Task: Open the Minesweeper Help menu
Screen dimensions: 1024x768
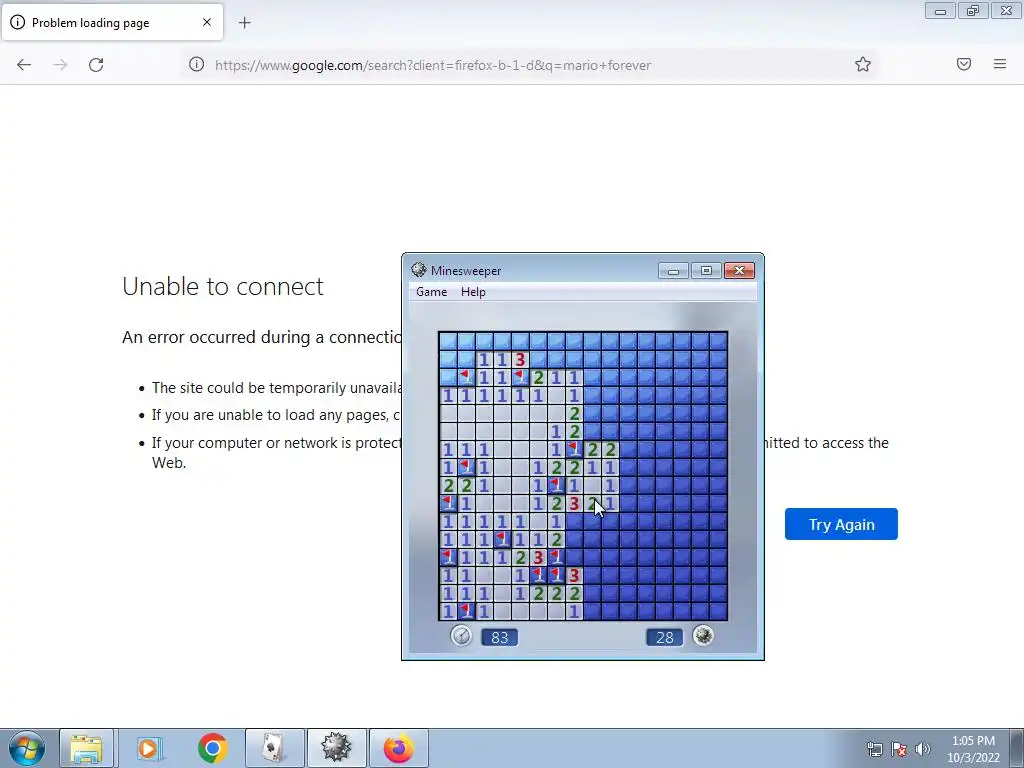Action: click(x=473, y=292)
